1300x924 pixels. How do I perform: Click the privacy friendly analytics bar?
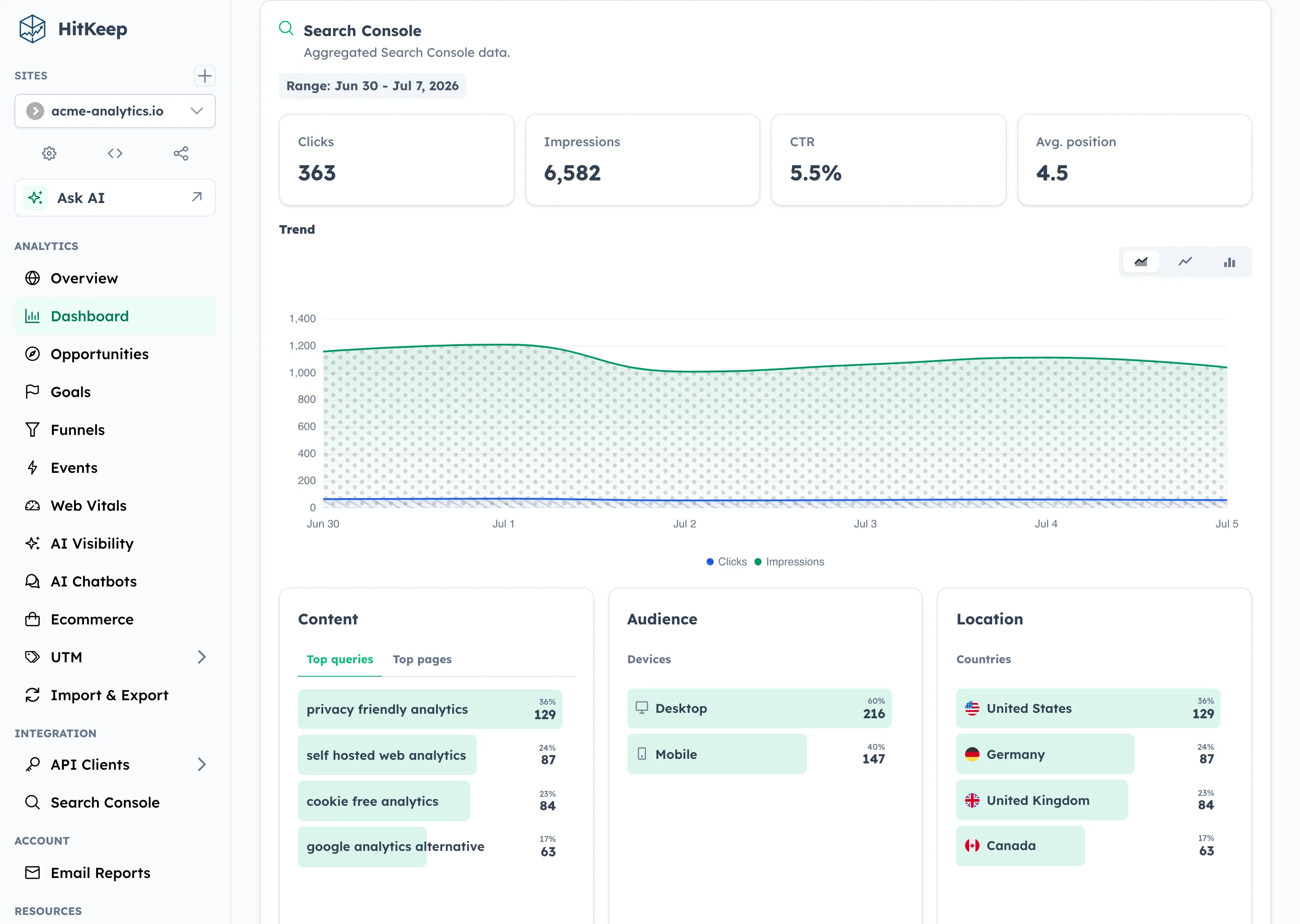(x=430, y=709)
